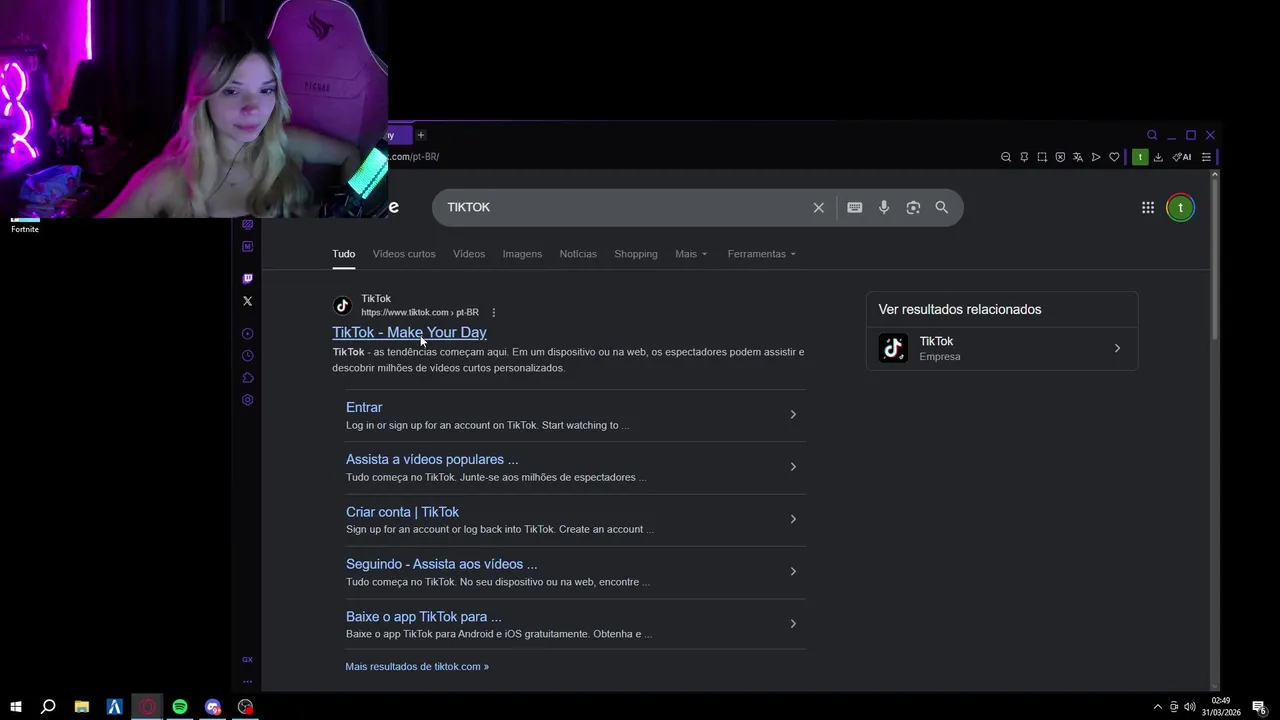Open Spotify from the taskbar
Screen dimensions: 1280x720
coord(180,707)
